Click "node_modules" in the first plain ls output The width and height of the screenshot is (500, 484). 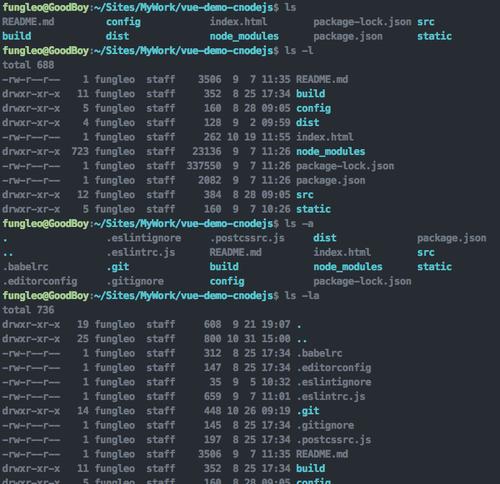tap(244, 36)
